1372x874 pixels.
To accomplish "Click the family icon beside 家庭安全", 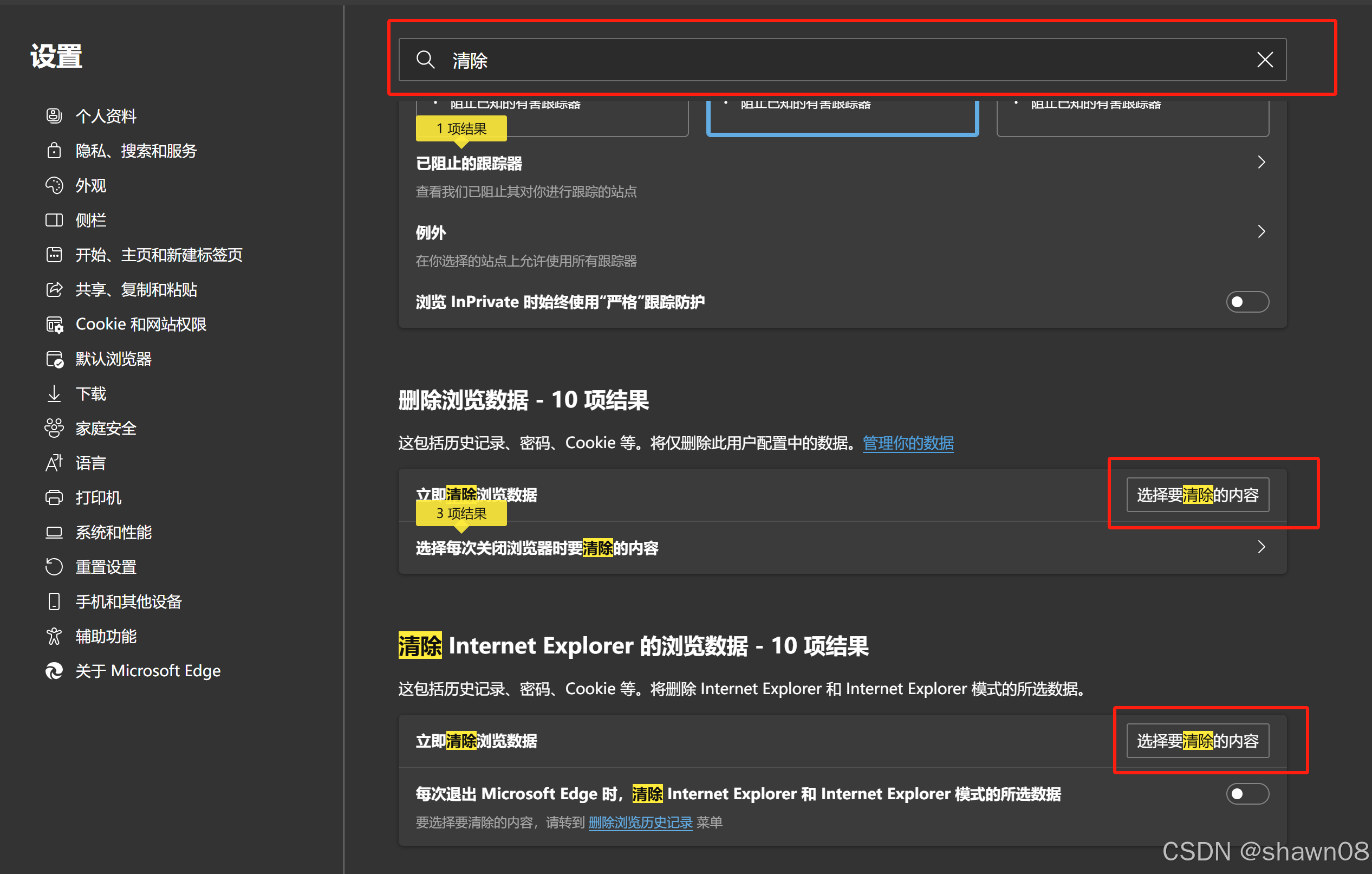I will [x=54, y=428].
